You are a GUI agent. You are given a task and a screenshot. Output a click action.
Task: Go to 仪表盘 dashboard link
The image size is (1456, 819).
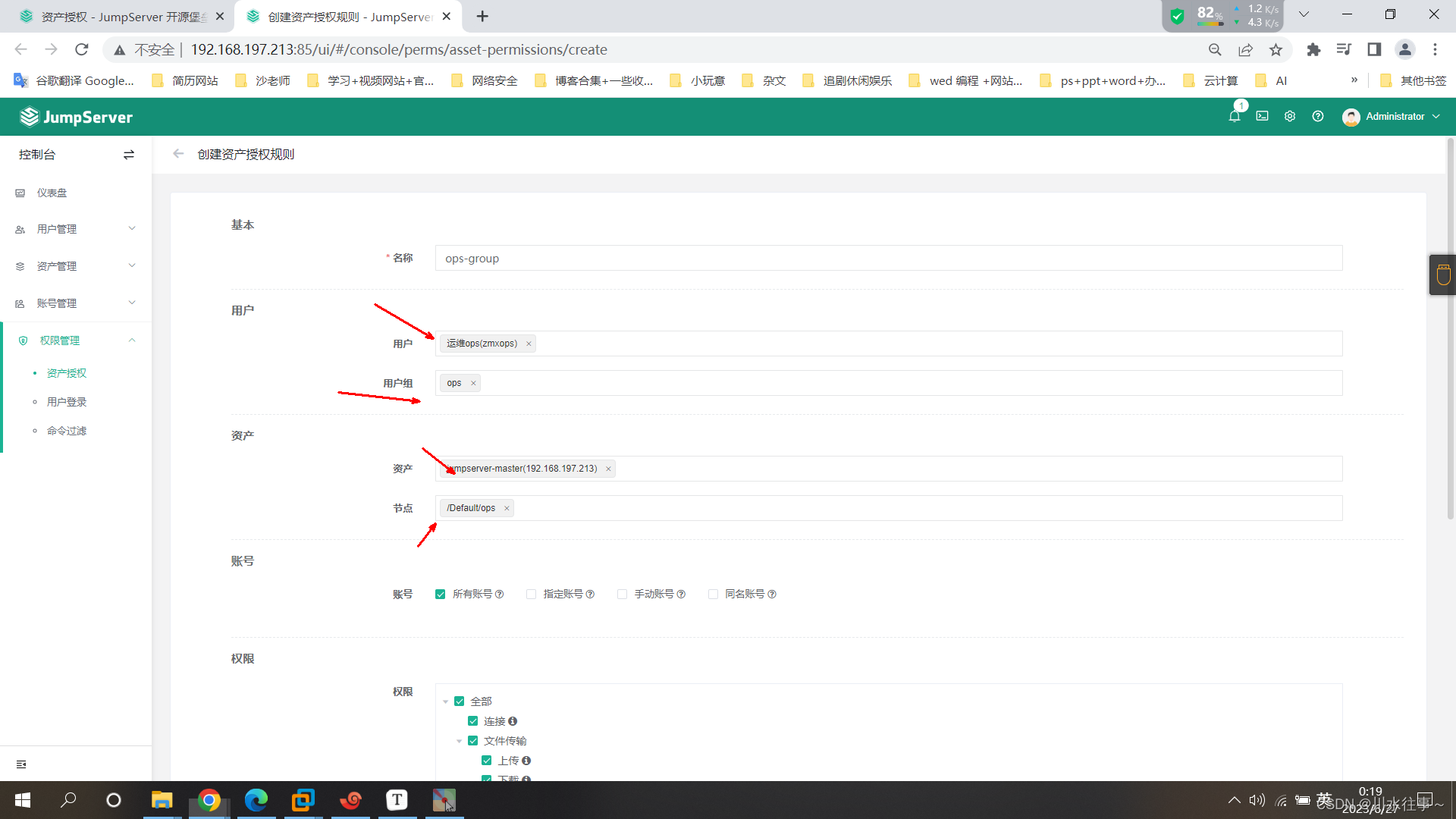[52, 193]
